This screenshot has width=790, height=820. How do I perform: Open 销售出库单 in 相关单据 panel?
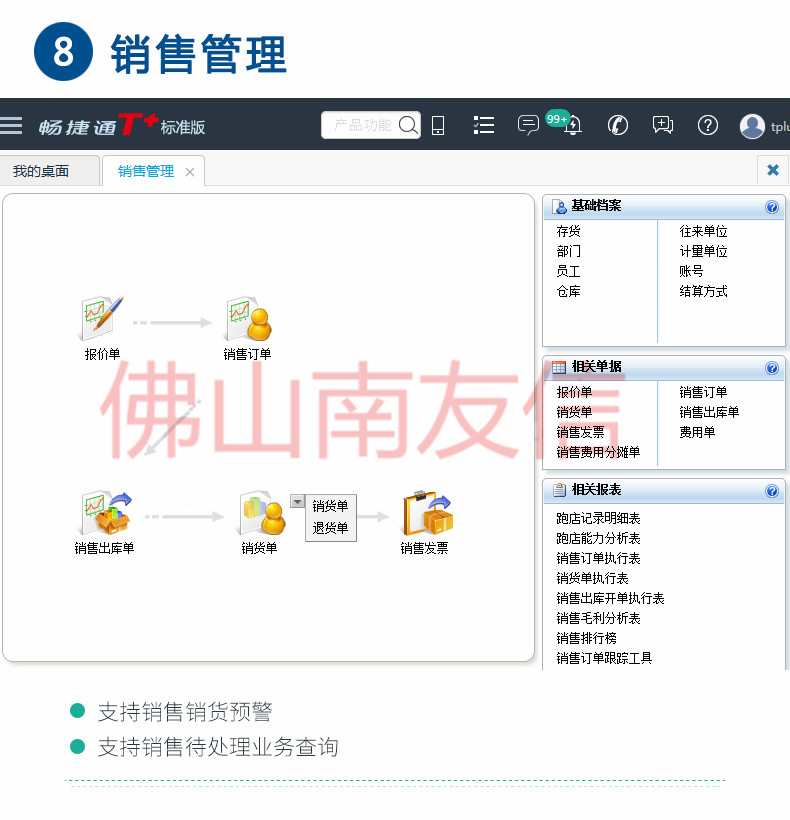point(709,412)
